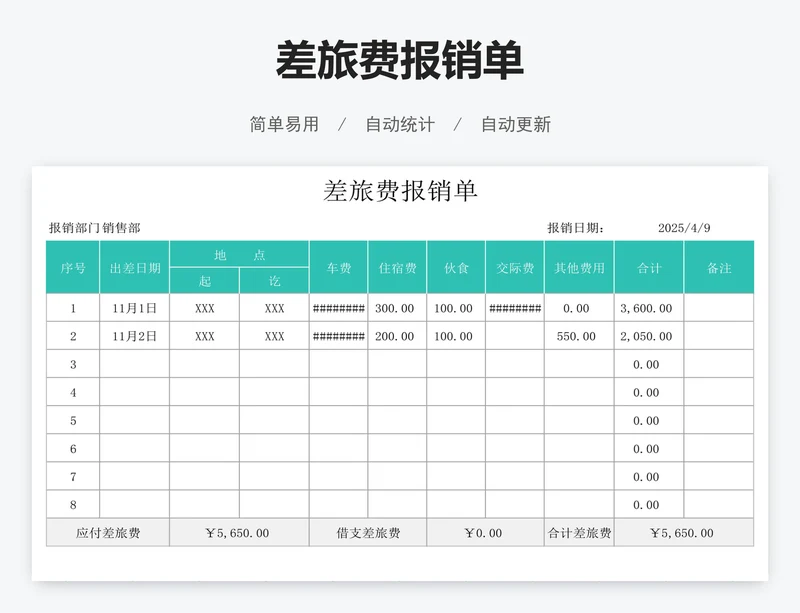This screenshot has height=613, width=800.
Task: Select row number 8 cell
Action: click(73, 504)
